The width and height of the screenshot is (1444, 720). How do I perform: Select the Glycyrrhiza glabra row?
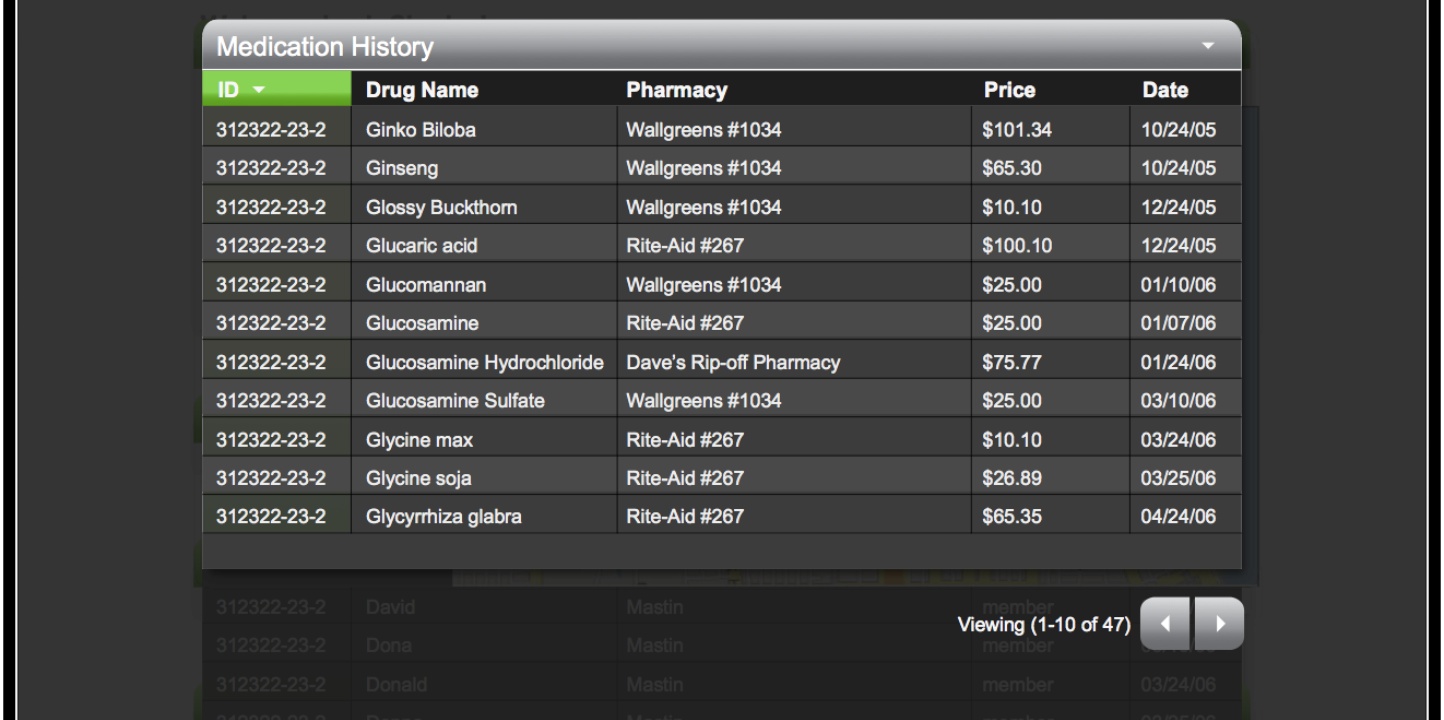coord(721,517)
